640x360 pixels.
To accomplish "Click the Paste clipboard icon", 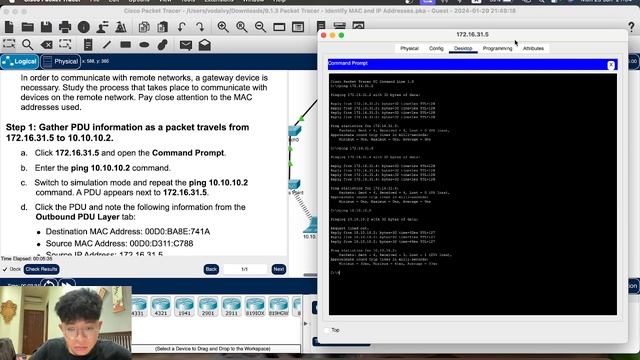I will pos(162,27).
